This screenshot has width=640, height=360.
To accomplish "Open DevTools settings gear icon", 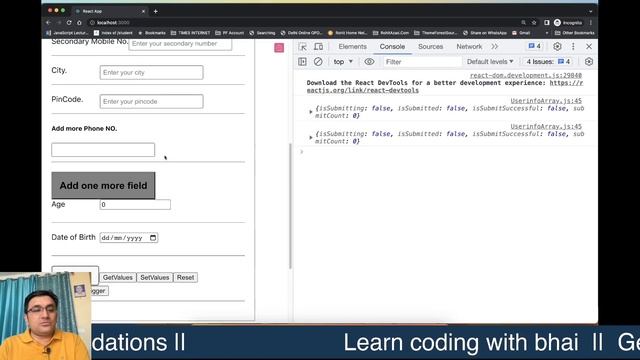I will [x=557, y=47].
